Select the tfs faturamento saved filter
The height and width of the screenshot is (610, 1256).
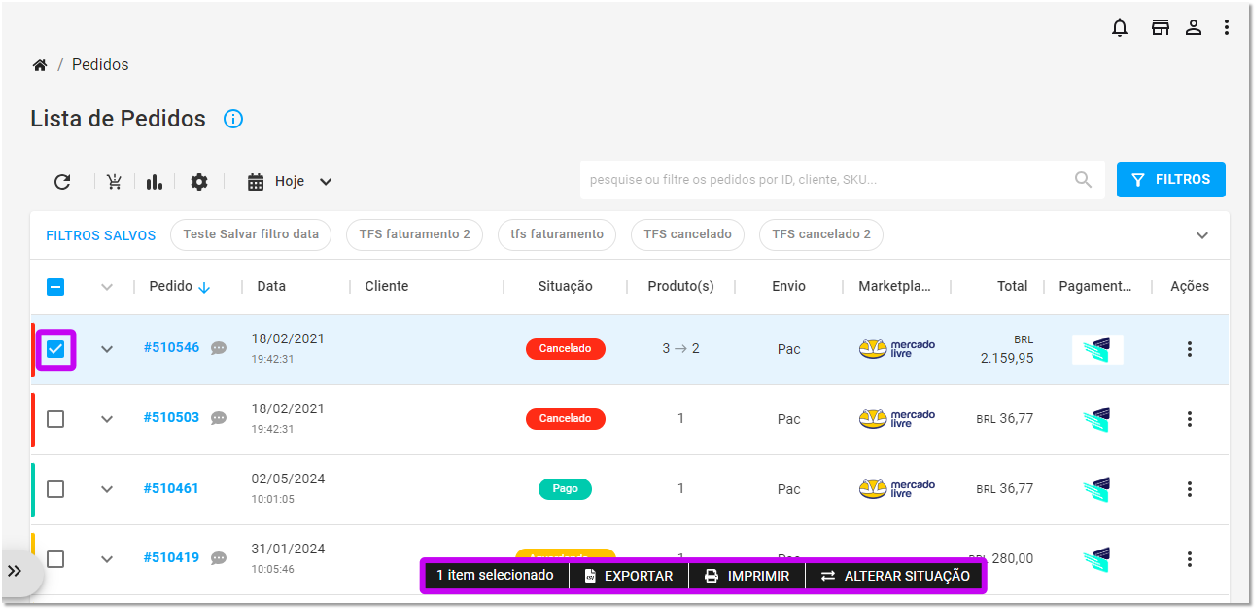(x=559, y=234)
